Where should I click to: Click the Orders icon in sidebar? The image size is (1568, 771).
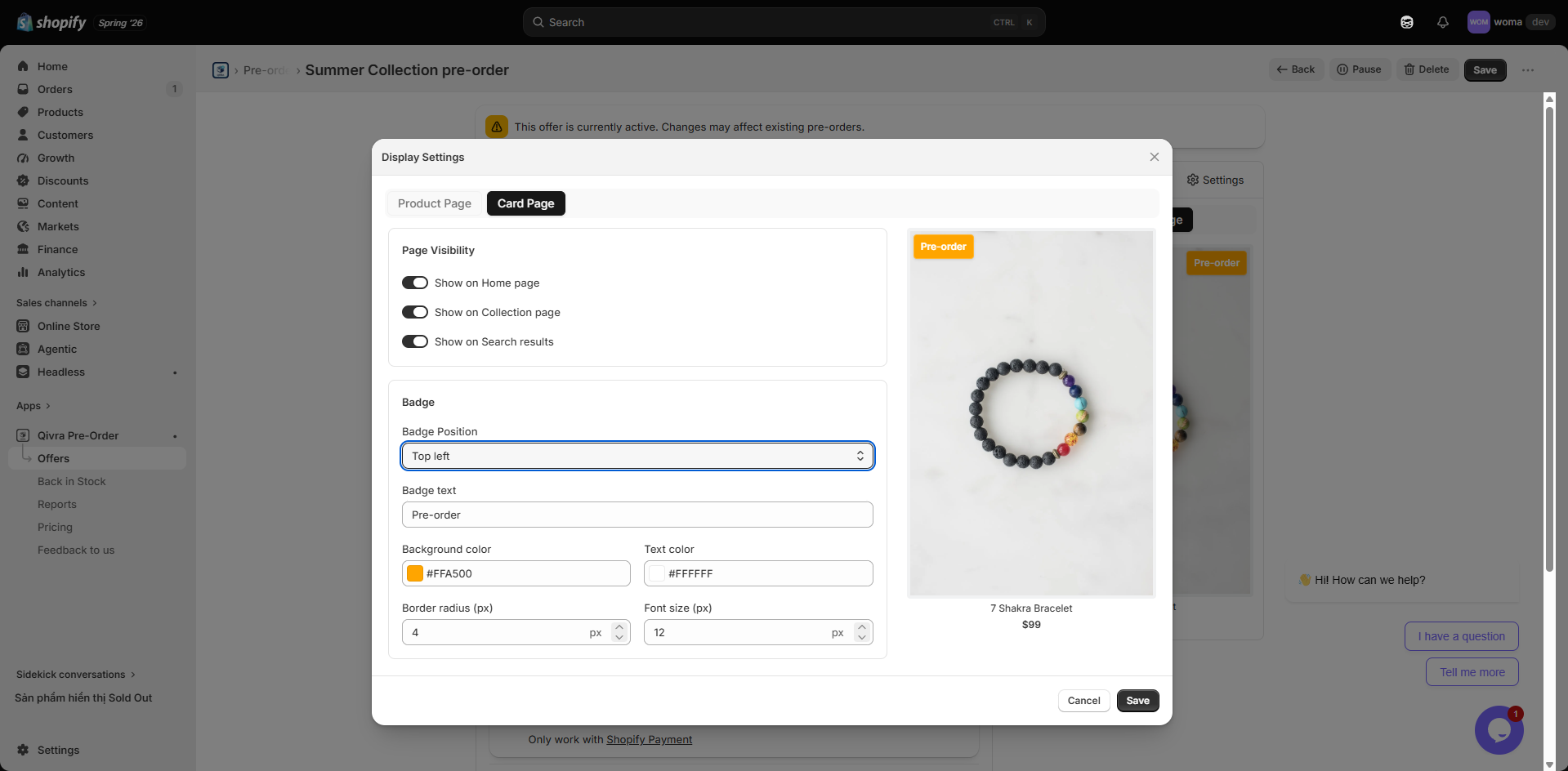pos(23,89)
